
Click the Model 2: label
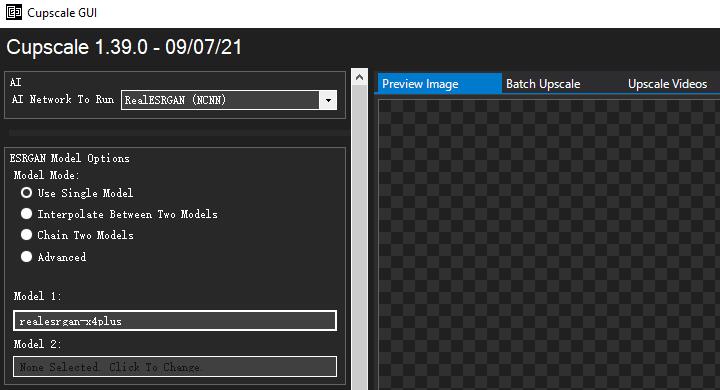37,344
